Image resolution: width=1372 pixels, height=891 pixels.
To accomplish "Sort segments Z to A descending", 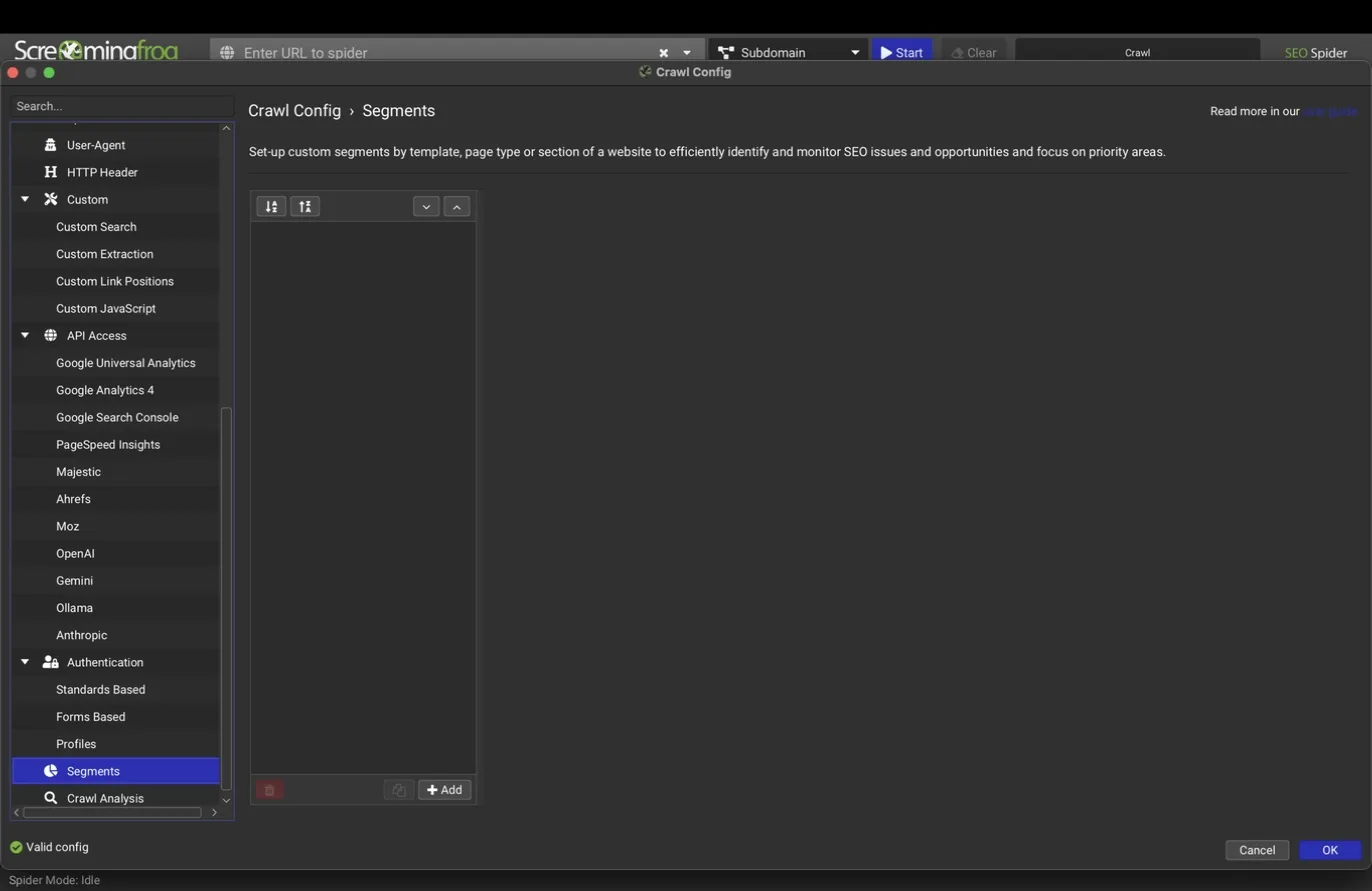I will tap(305, 206).
